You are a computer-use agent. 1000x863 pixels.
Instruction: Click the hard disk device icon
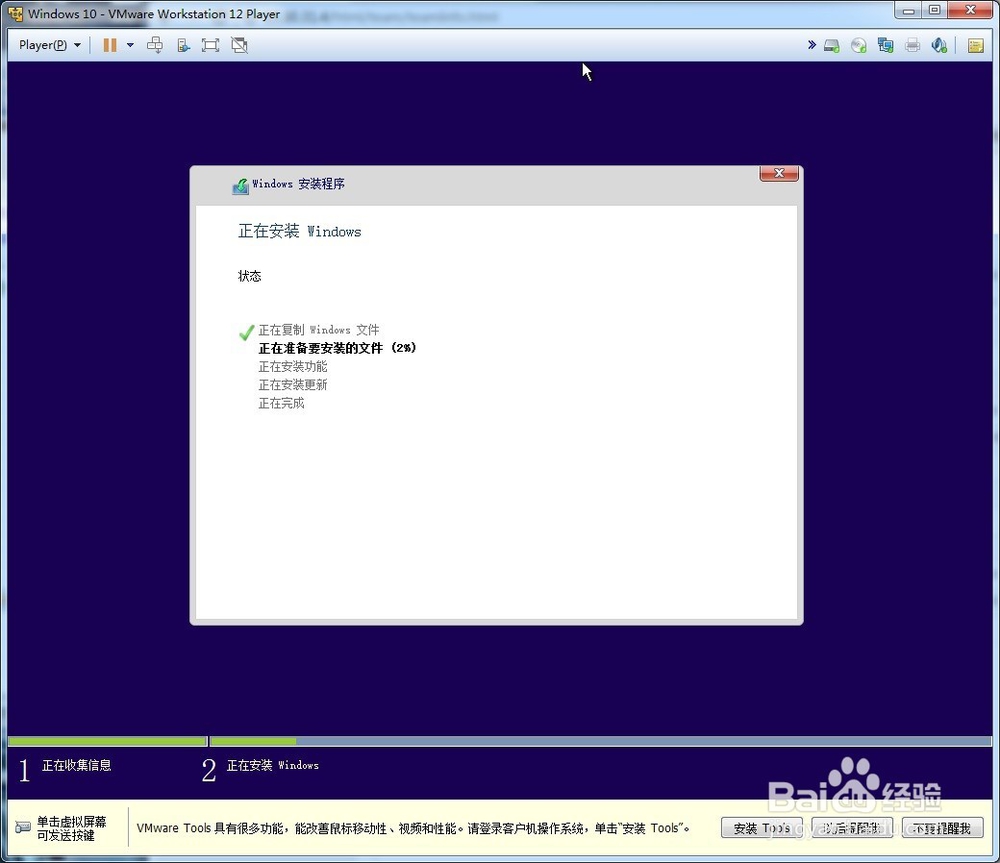tap(832, 45)
